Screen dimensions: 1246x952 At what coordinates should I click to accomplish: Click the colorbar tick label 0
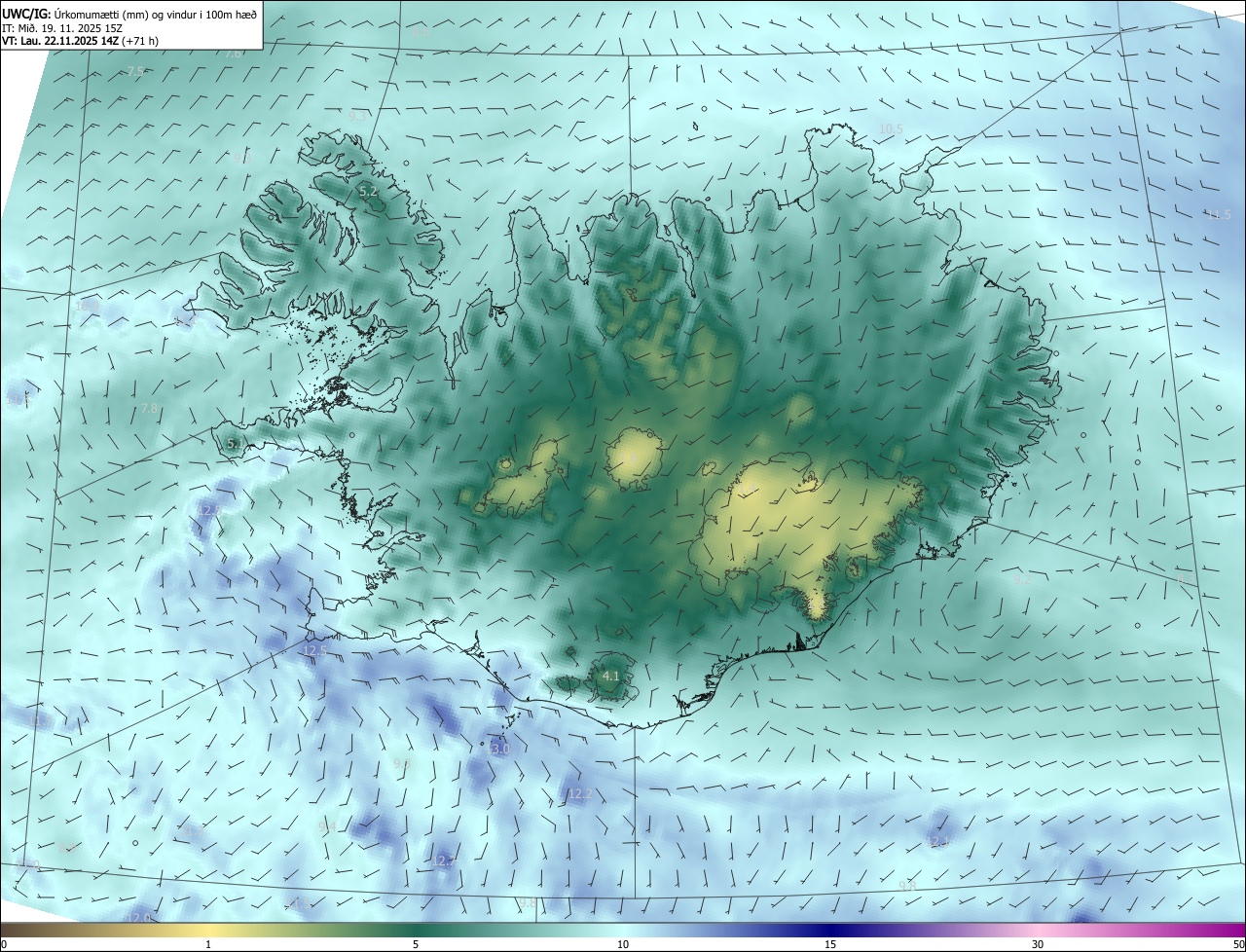click(x=4, y=944)
